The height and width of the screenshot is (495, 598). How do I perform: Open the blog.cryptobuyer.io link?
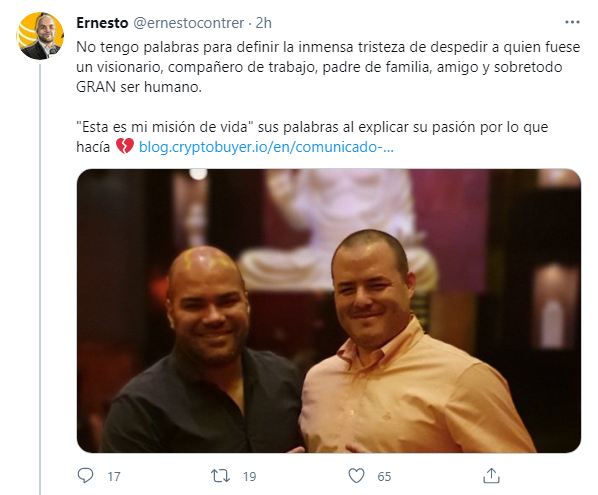pos(266,147)
